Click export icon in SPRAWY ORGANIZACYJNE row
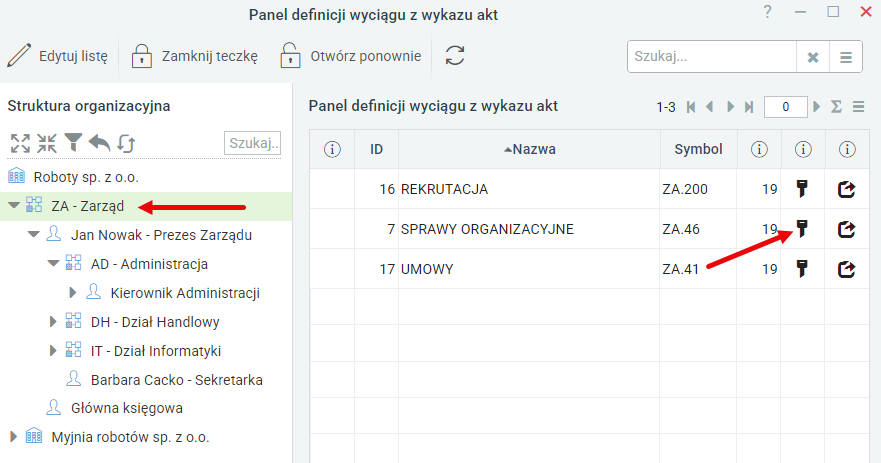Screen dimensions: 881x463 (x=846, y=229)
